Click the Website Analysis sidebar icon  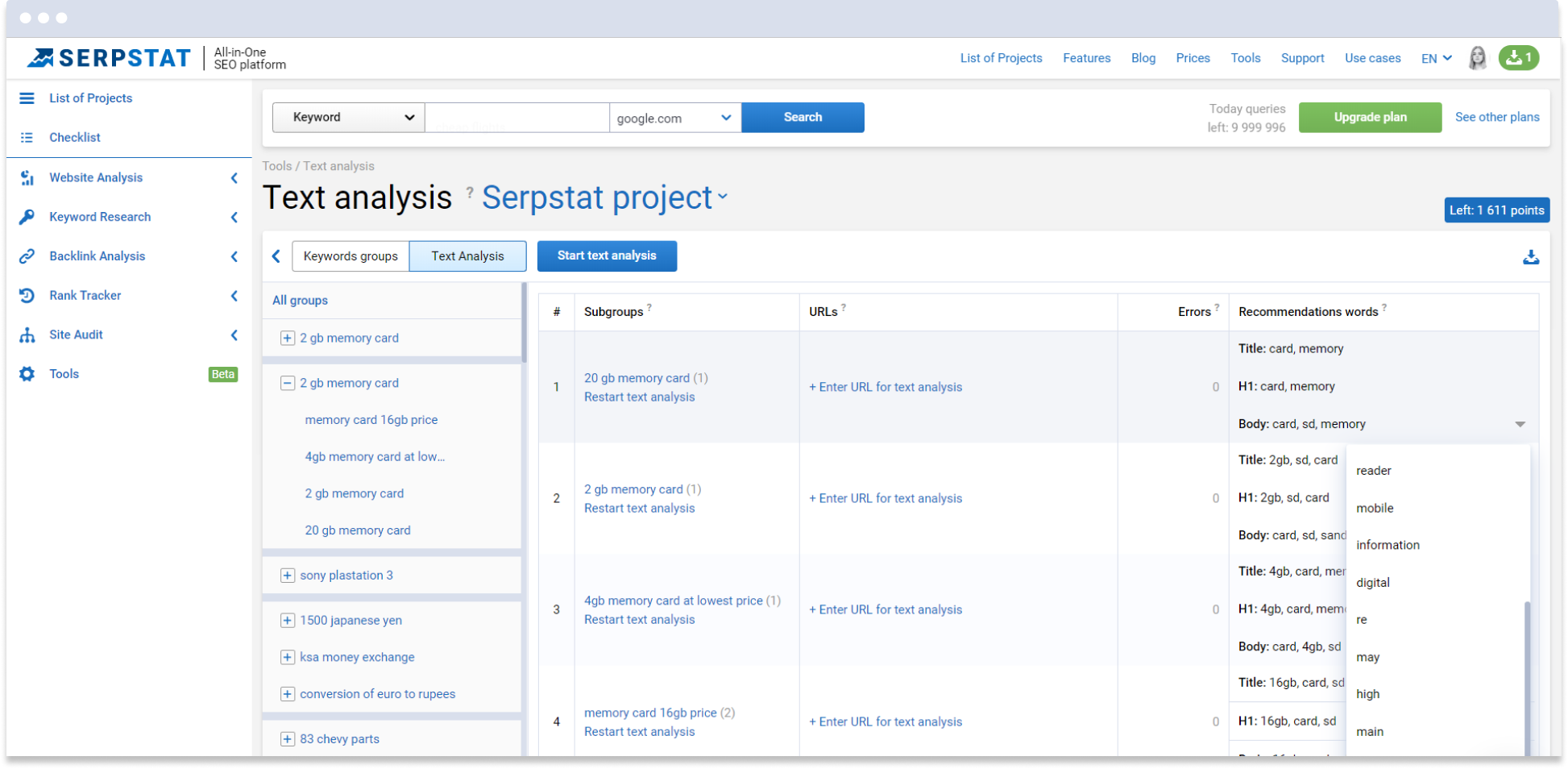click(27, 177)
